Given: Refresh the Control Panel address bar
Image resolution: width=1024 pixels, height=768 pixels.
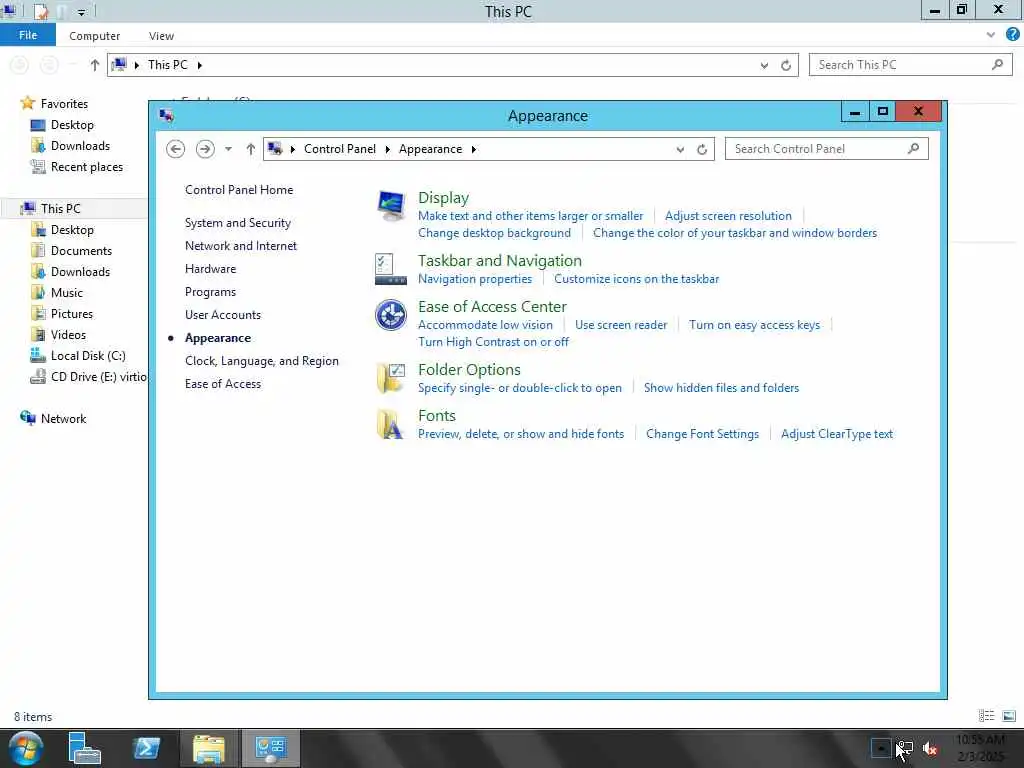Looking at the screenshot, I should click(702, 150).
